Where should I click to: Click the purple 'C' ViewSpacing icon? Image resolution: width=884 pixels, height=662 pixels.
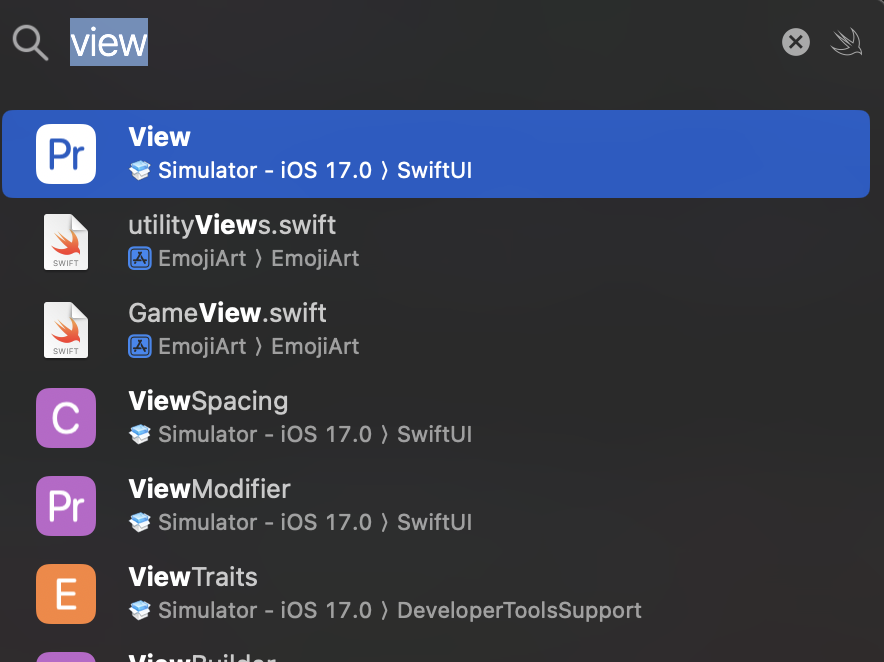[66, 418]
